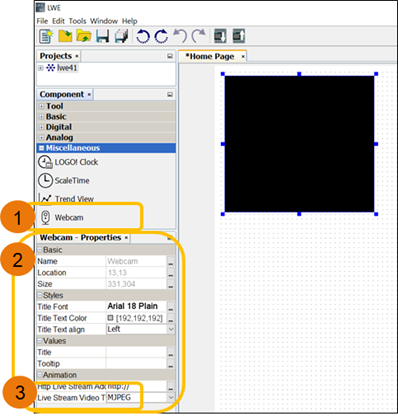
Task: Open the Live Stream Video Type dropdown
Action: 171,397
